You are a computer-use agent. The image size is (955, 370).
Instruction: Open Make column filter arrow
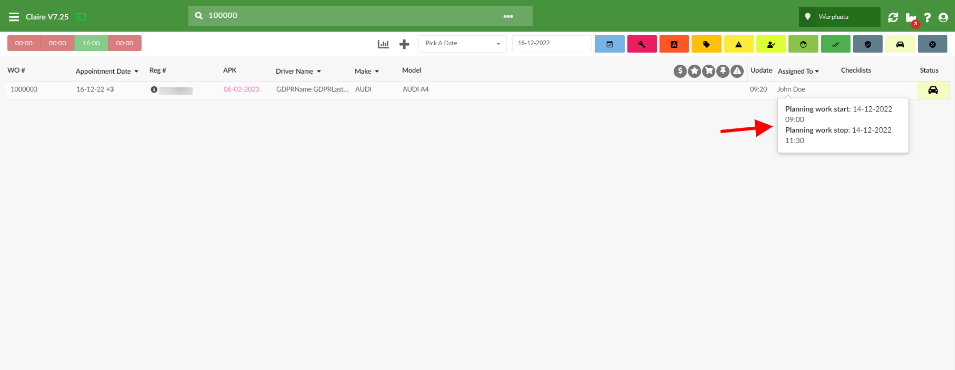pyautogui.click(x=377, y=72)
